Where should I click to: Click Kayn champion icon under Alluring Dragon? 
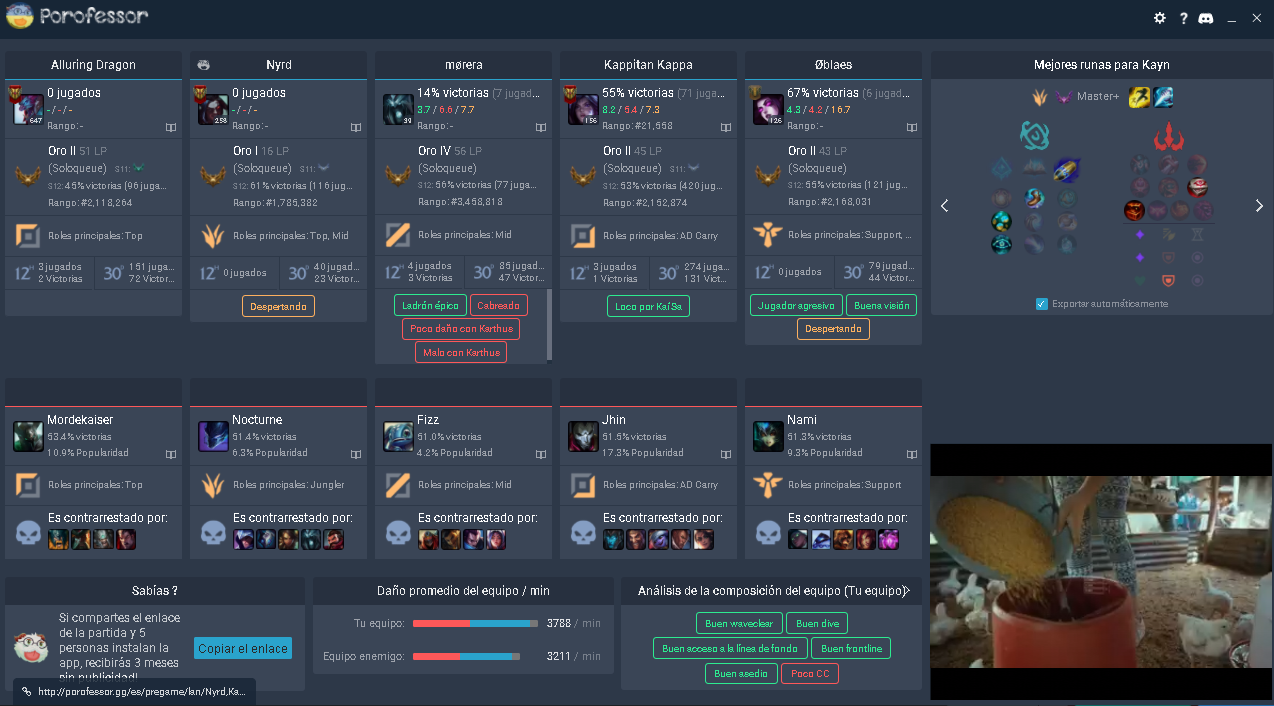(28, 110)
